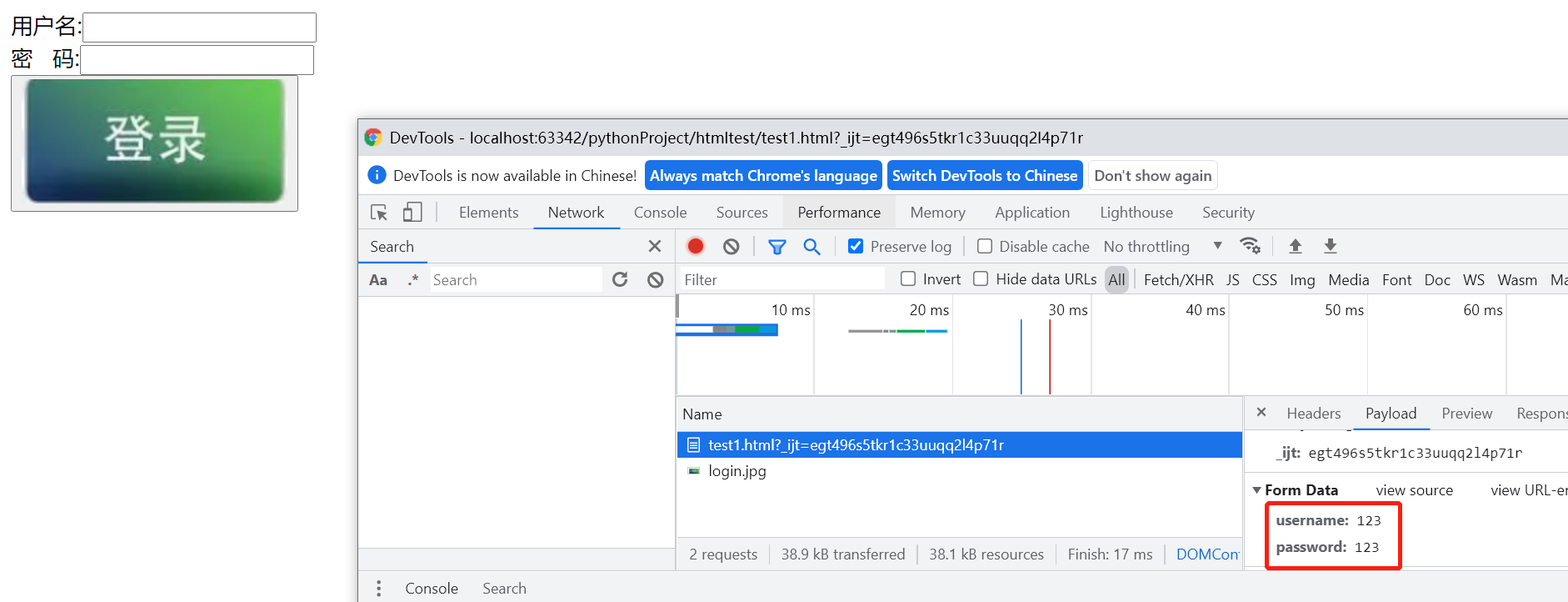Viewport: 1568px width, 602px height.
Task: Filter requests by CSS
Action: pyautogui.click(x=1264, y=280)
